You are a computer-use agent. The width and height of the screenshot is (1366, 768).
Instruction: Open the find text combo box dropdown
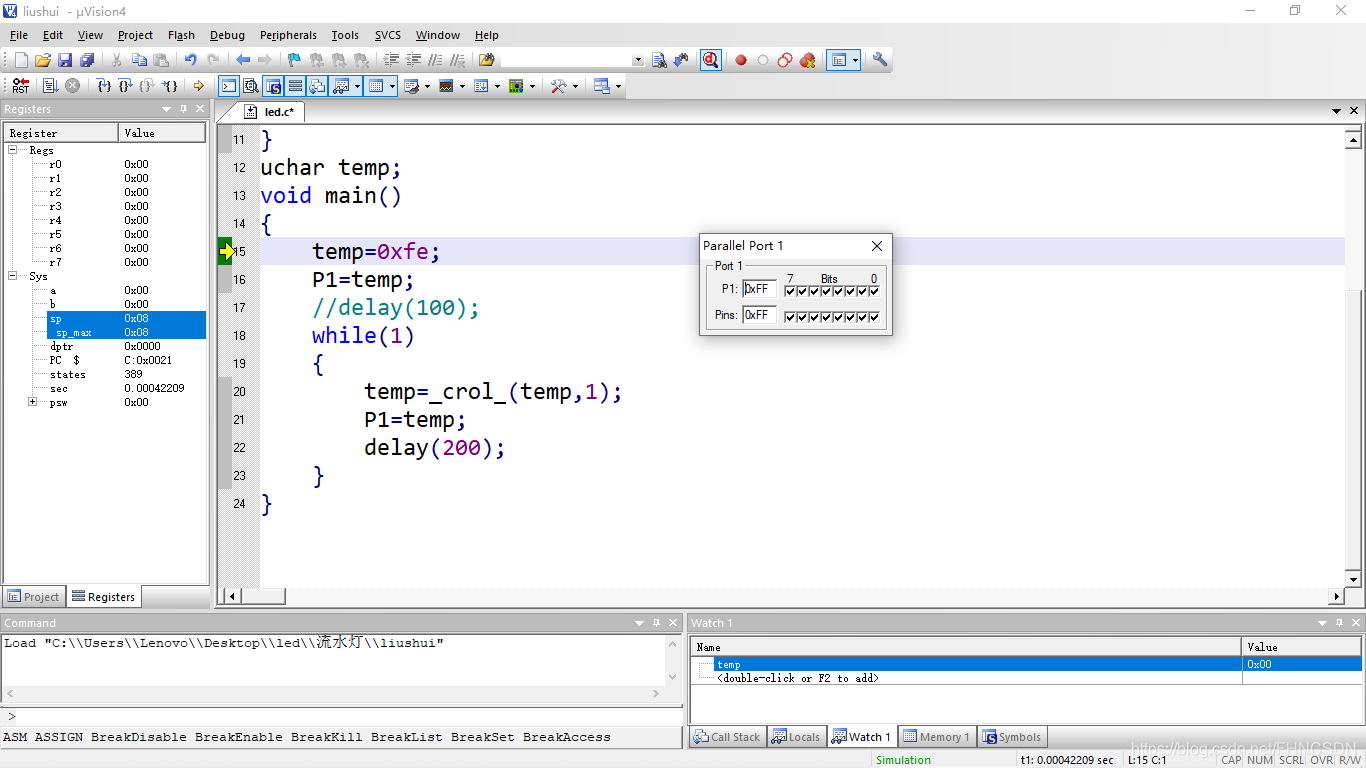coord(638,60)
